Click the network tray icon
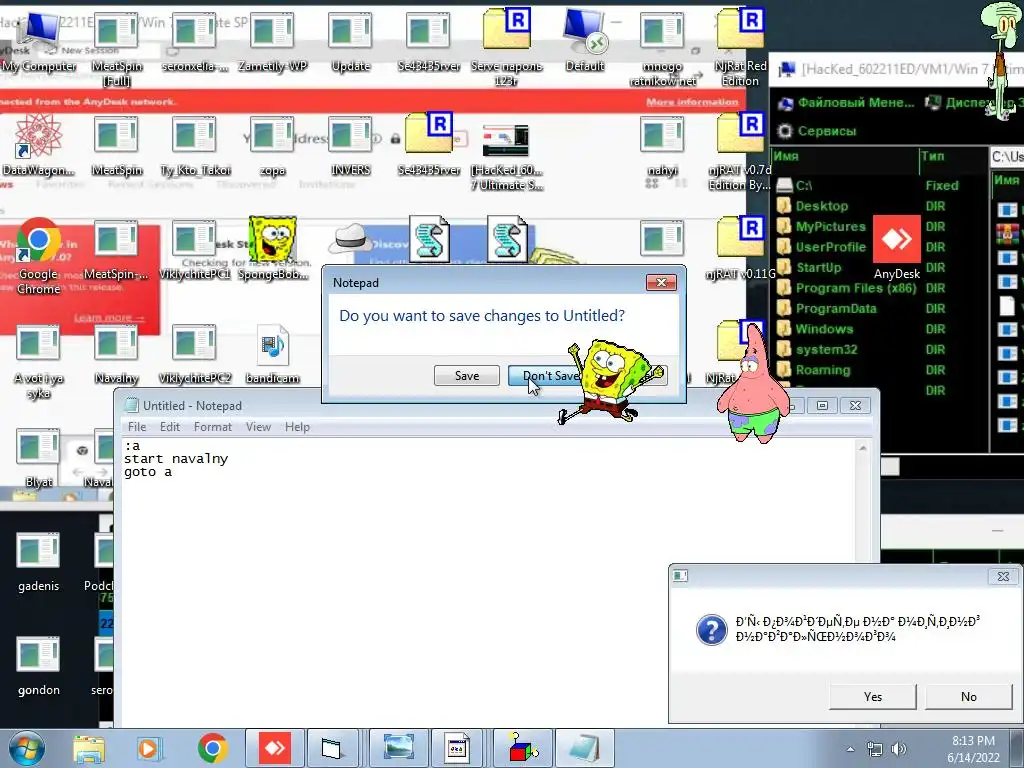 (874, 749)
